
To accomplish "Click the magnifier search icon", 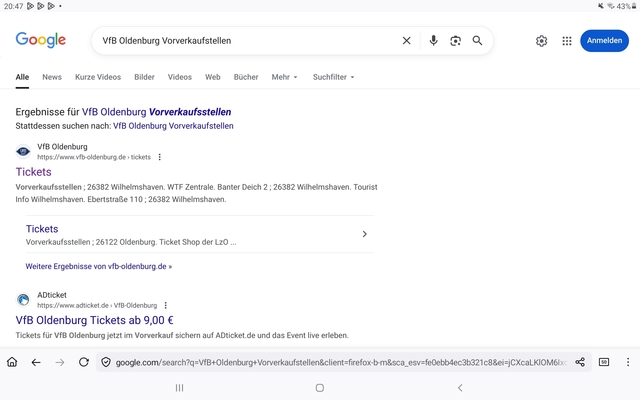I will pyautogui.click(x=477, y=41).
